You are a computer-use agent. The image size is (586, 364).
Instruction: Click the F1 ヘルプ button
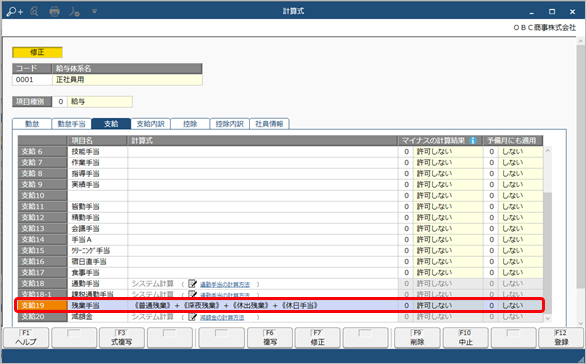pos(26,338)
